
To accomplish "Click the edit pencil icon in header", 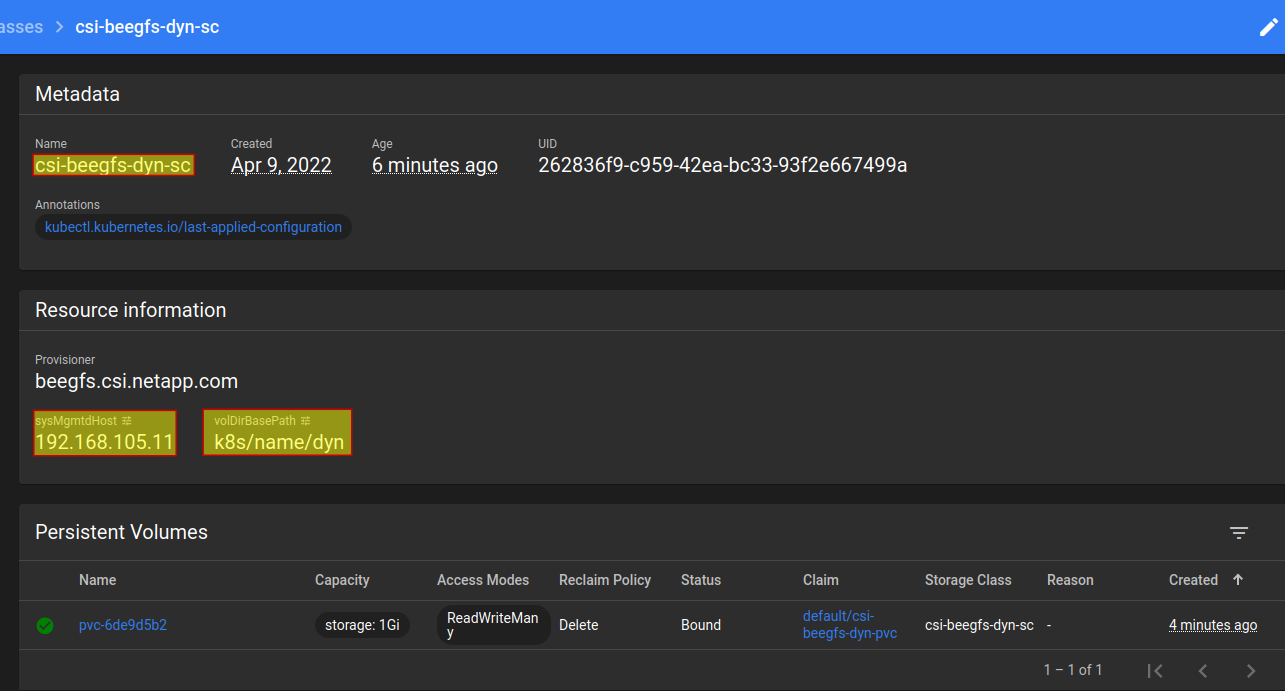I will pos(1268,27).
